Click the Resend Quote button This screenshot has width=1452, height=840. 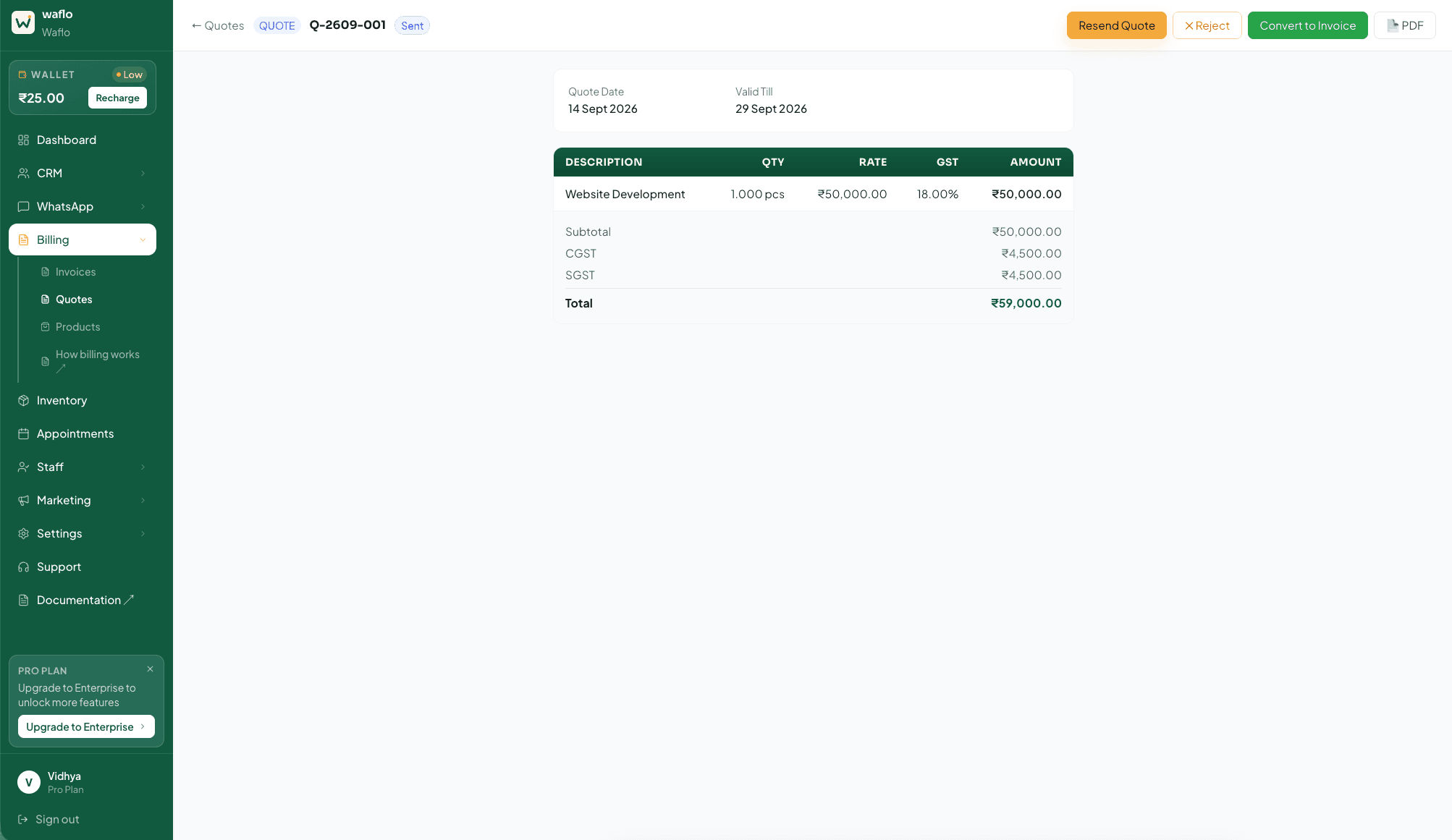1116,25
